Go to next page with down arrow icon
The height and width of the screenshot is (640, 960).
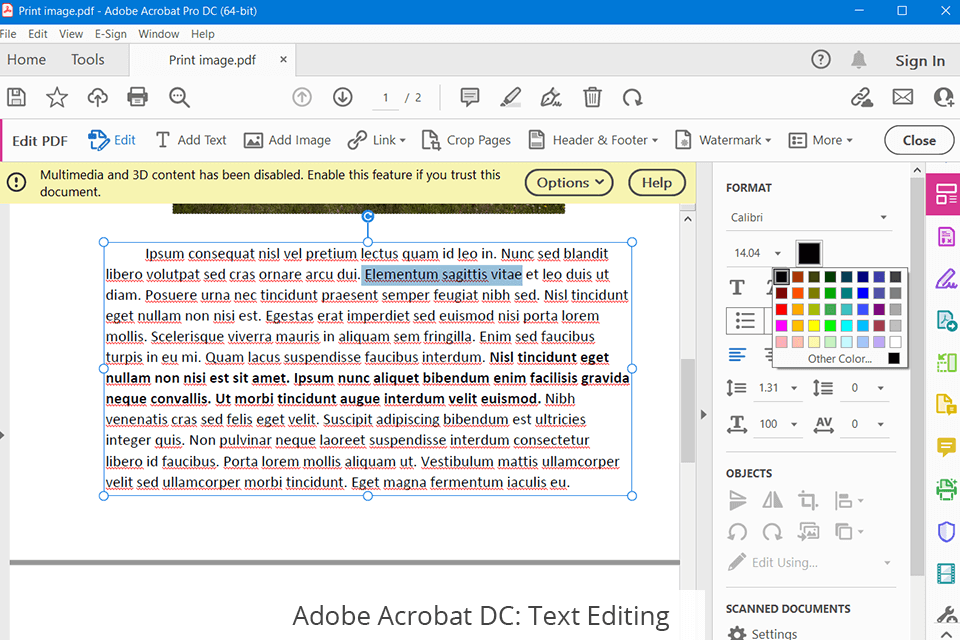tap(343, 97)
